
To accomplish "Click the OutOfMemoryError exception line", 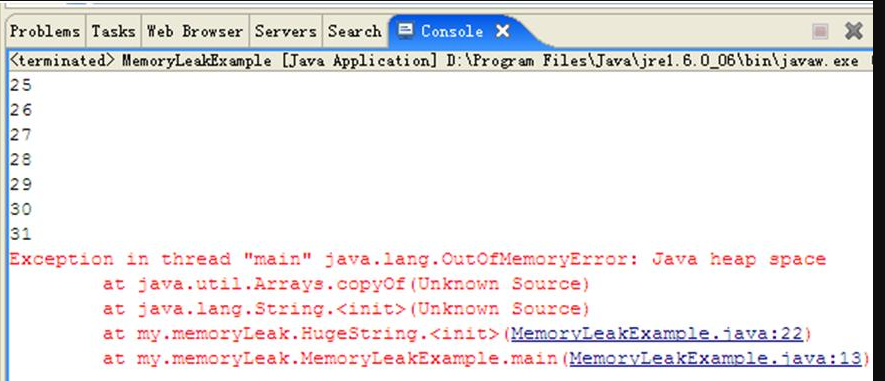I will click(418, 260).
